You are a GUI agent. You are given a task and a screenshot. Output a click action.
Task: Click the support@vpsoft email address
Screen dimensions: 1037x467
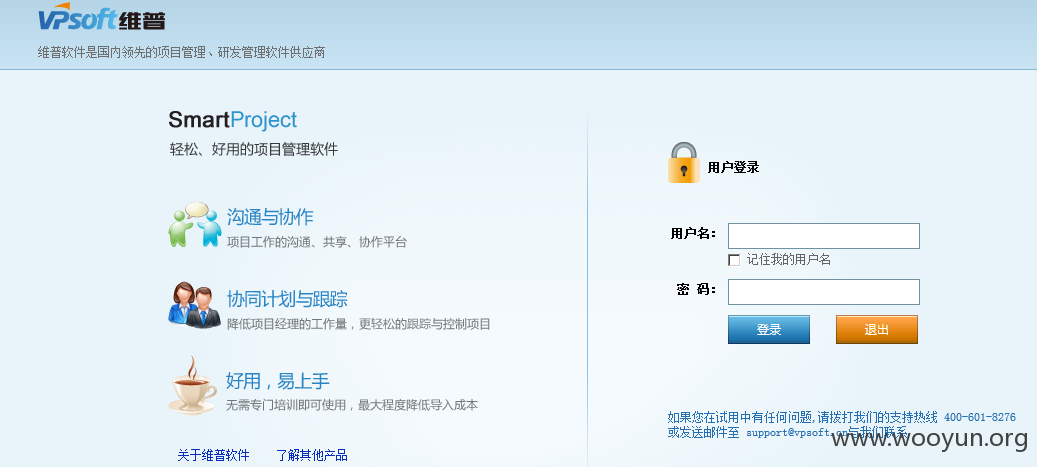[796, 433]
